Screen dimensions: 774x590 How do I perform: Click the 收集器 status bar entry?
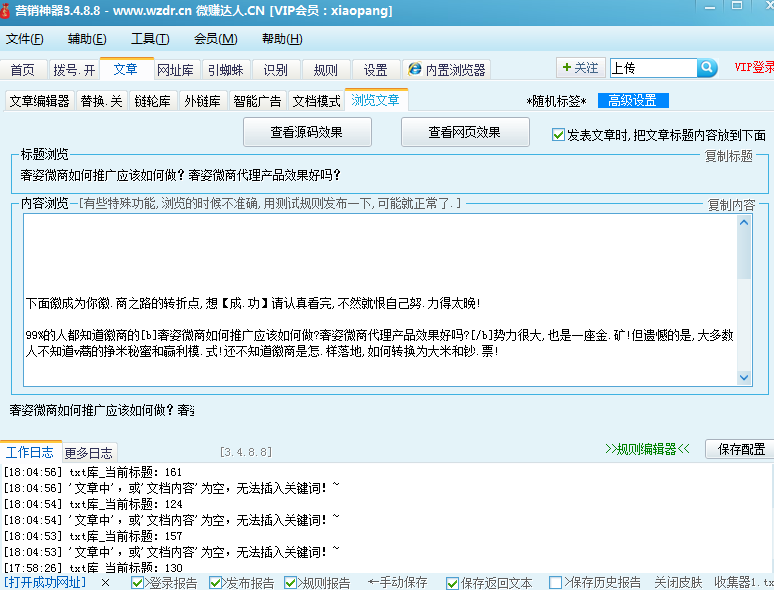coord(743,583)
